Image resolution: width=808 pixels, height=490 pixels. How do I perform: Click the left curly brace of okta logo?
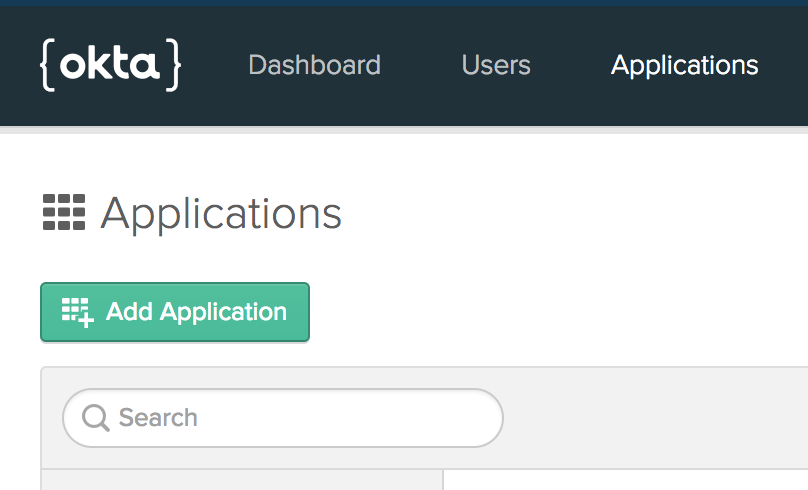pos(48,65)
